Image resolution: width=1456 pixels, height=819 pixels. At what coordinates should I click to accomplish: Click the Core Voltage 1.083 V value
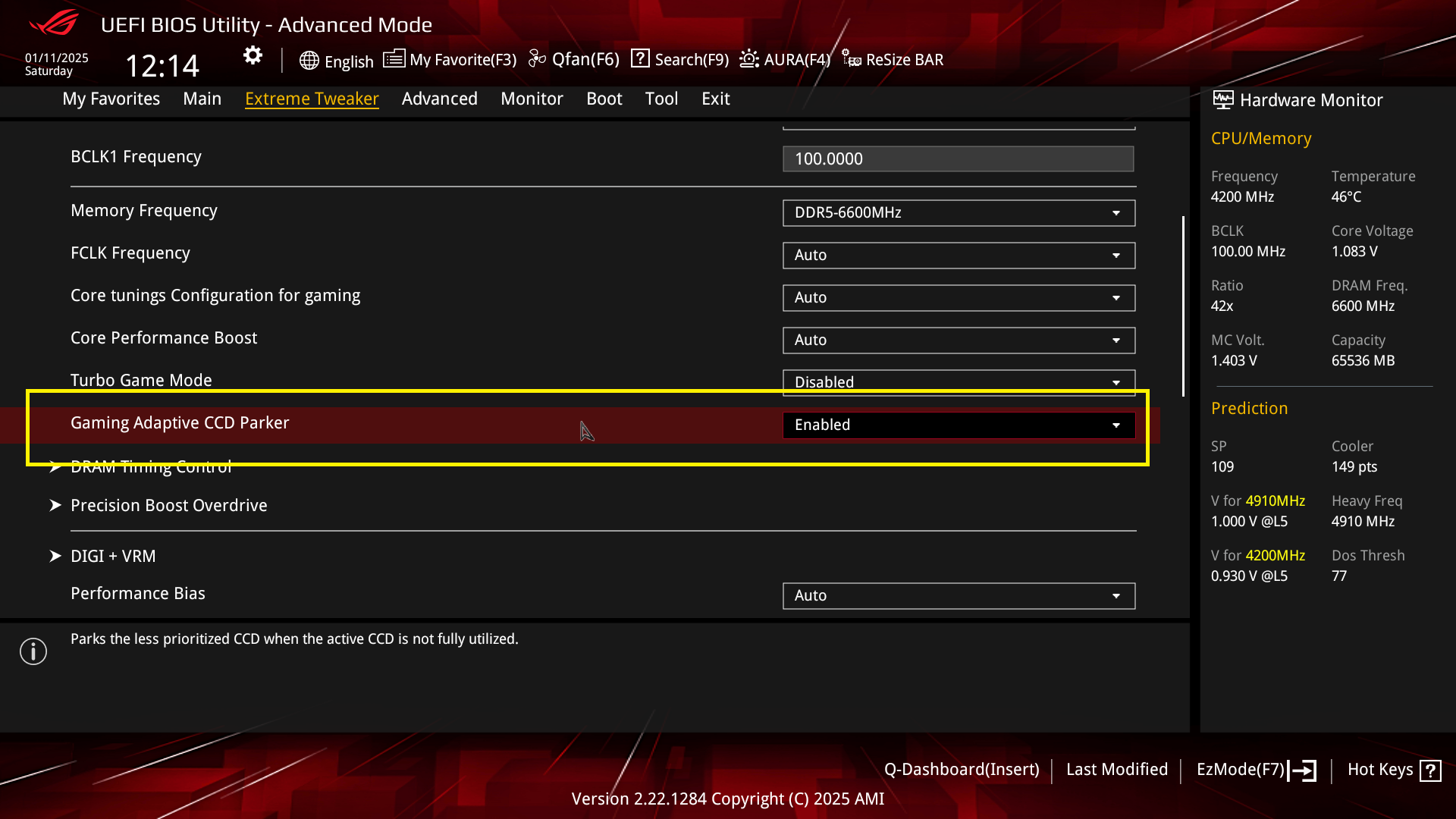point(1355,252)
